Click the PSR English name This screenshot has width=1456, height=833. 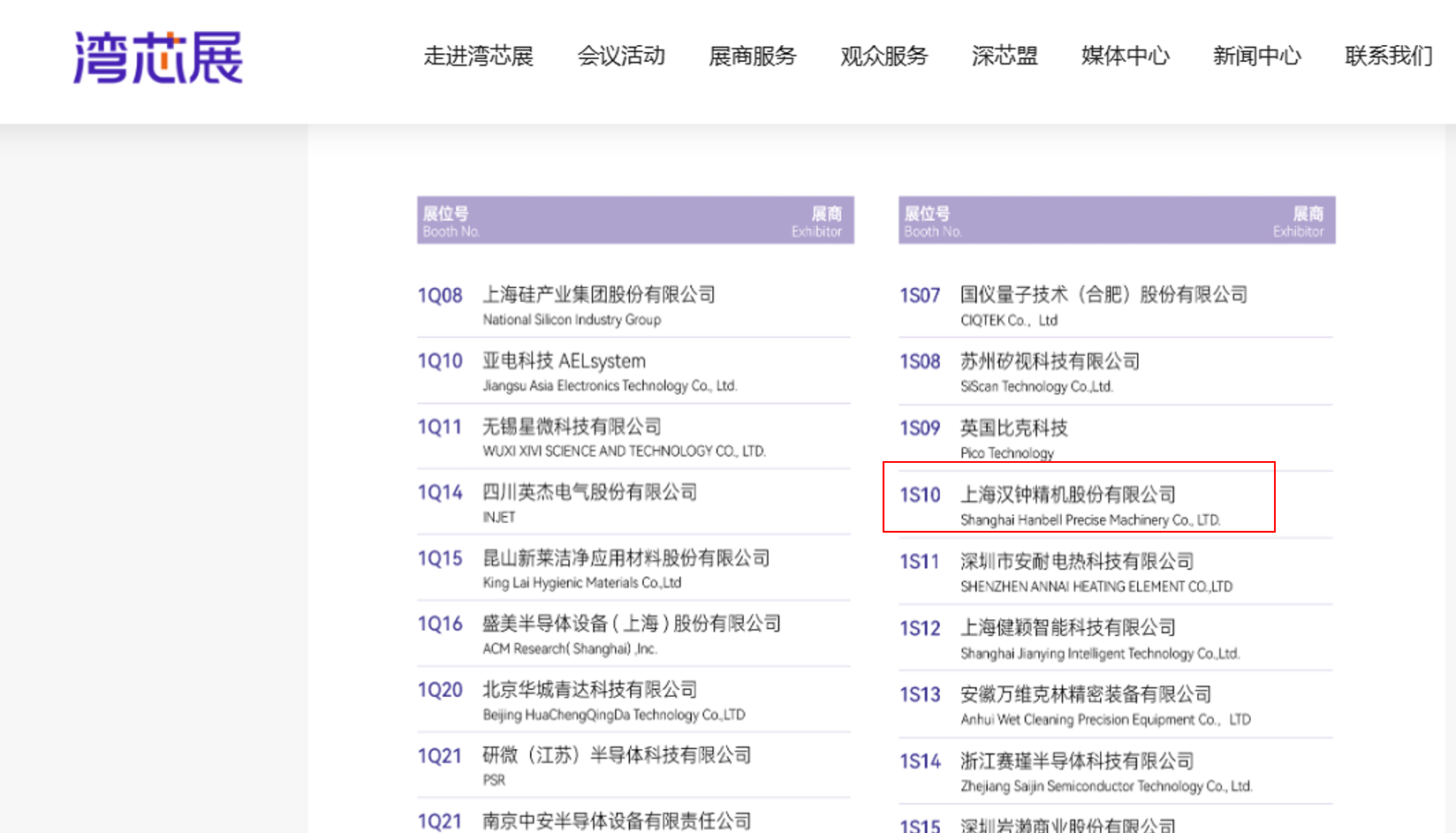(x=494, y=781)
